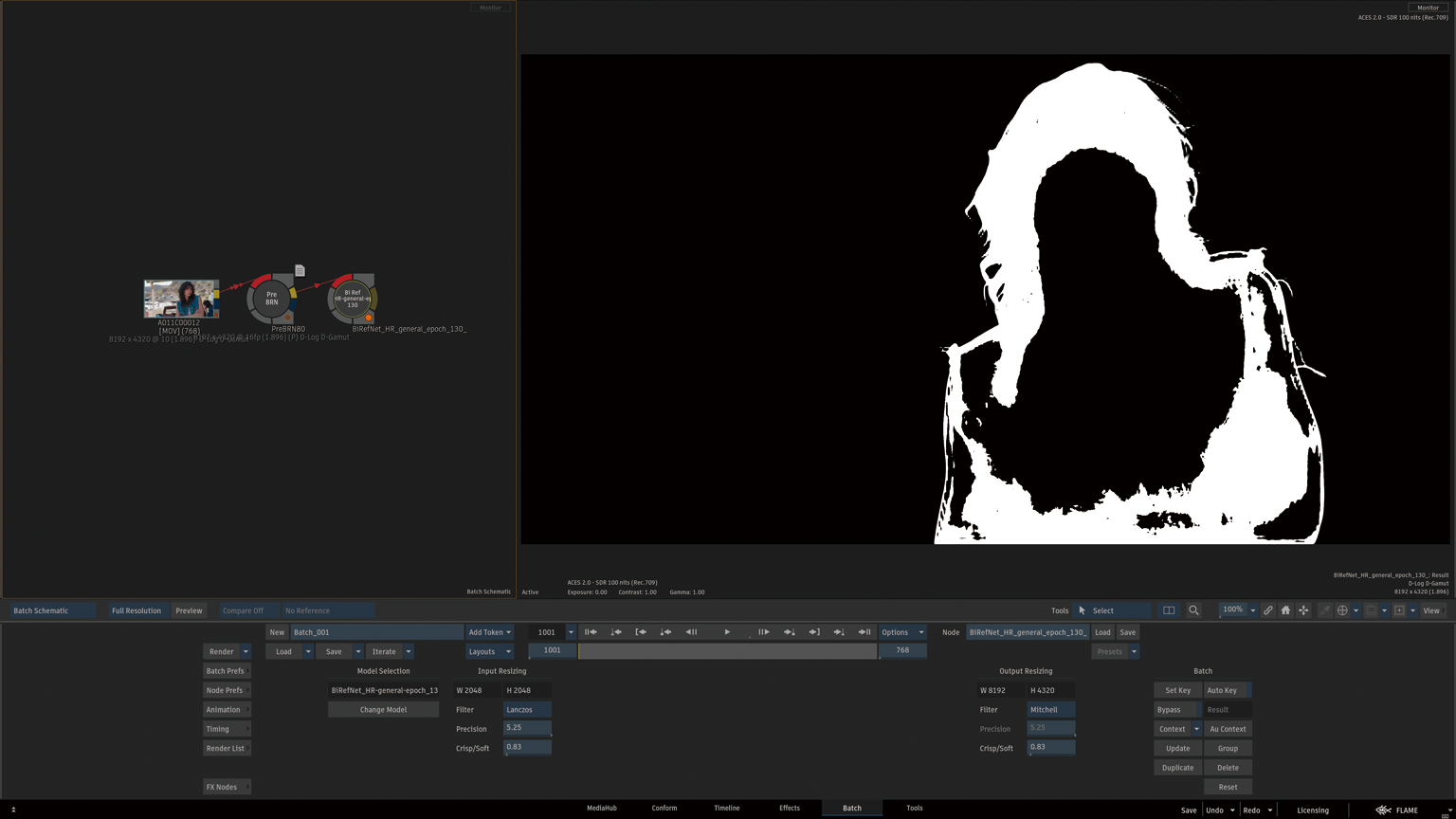The height and width of the screenshot is (819, 1456).
Task: Click the note icon above PreBRN node
Action: [x=300, y=270]
